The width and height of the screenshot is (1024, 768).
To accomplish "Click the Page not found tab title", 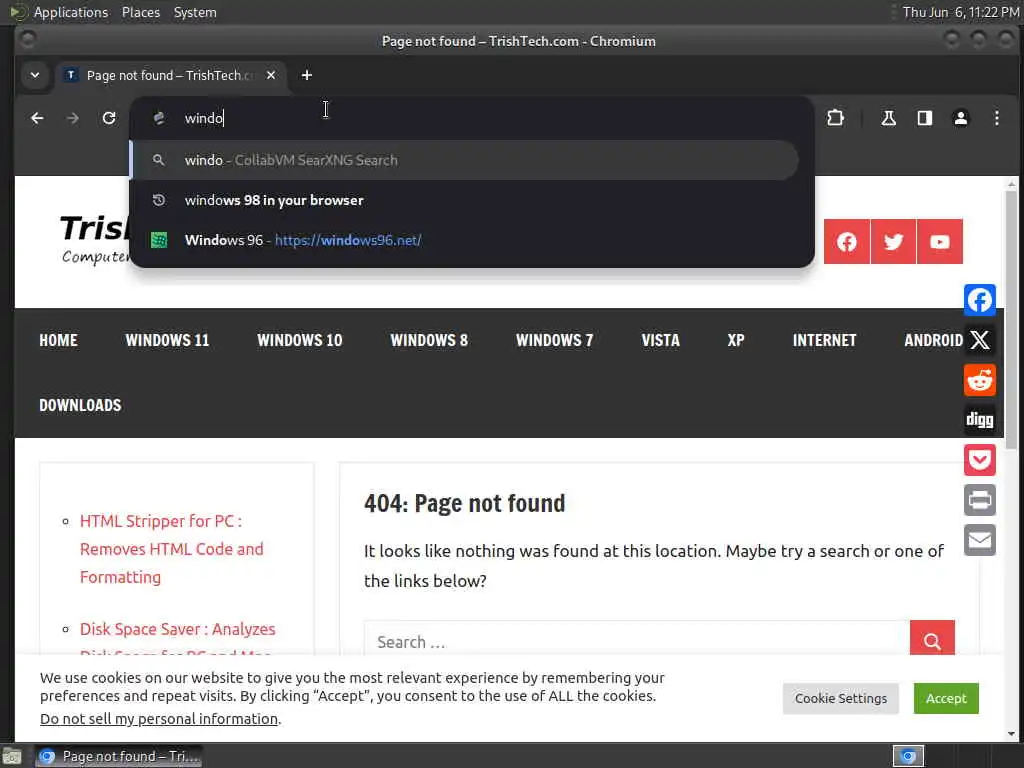I will (x=169, y=76).
